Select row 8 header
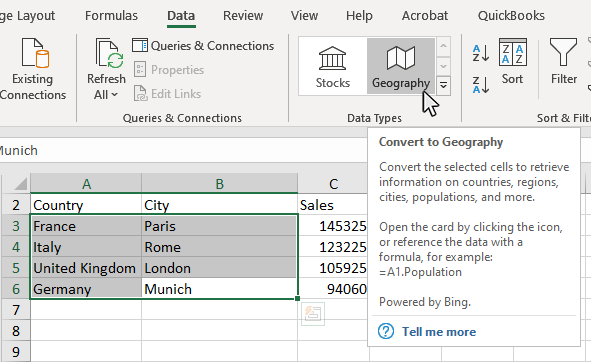This screenshot has height=362, width=591. pos(15,331)
